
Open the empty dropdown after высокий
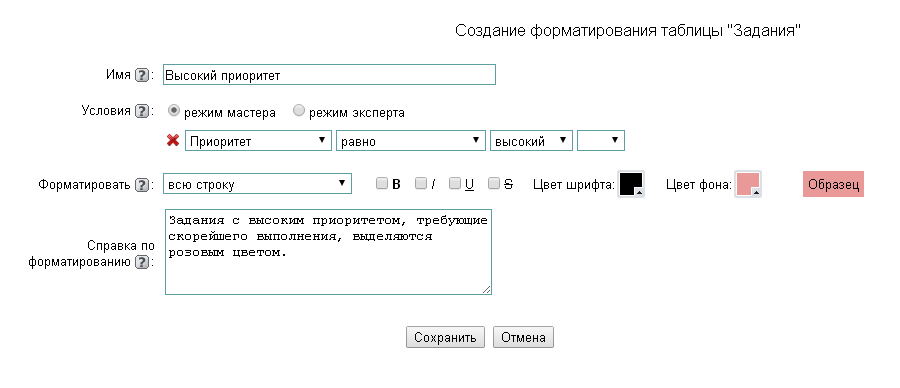(x=601, y=141)
